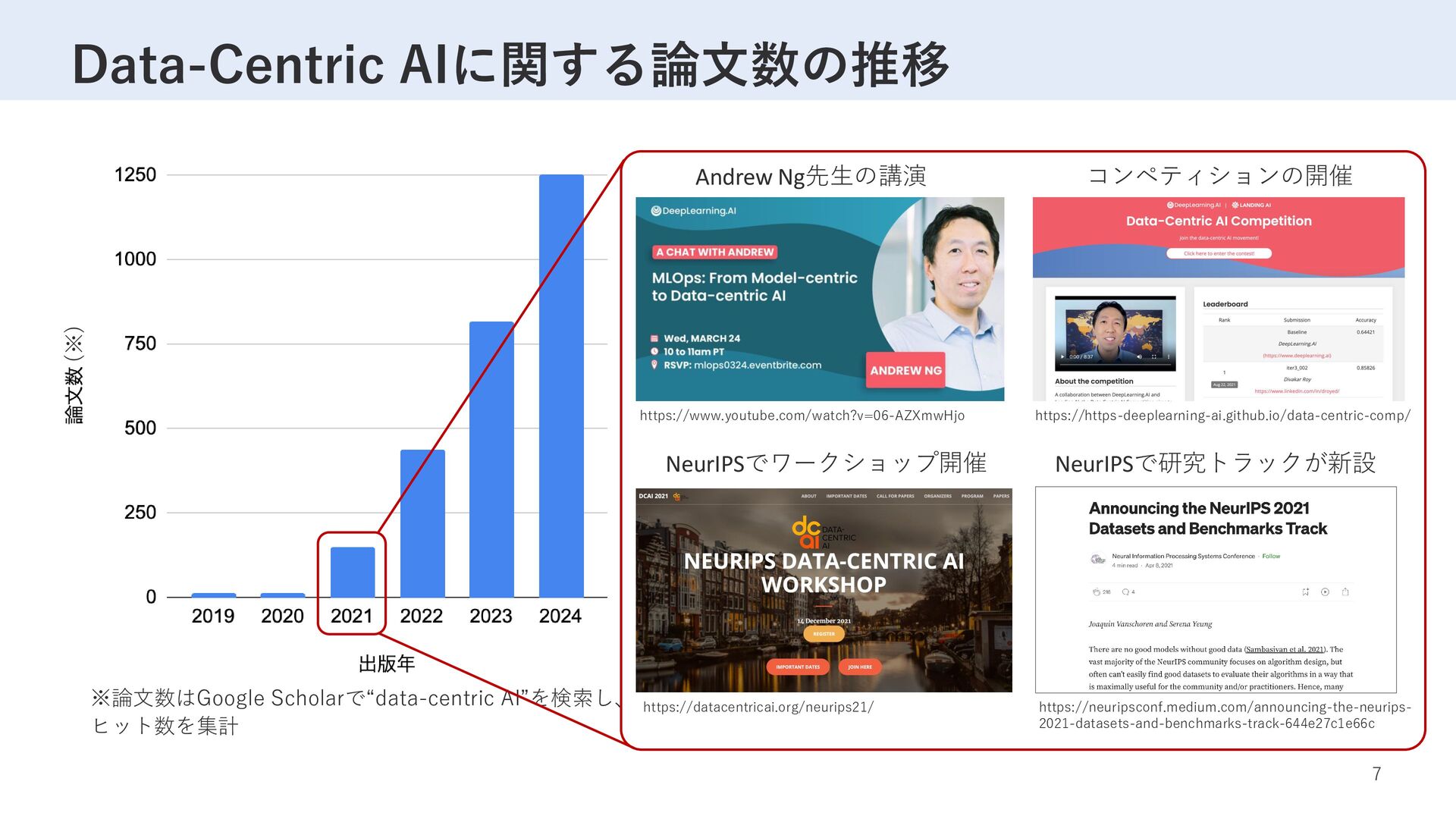Click the fullscreen icon on competition video

1154,356
